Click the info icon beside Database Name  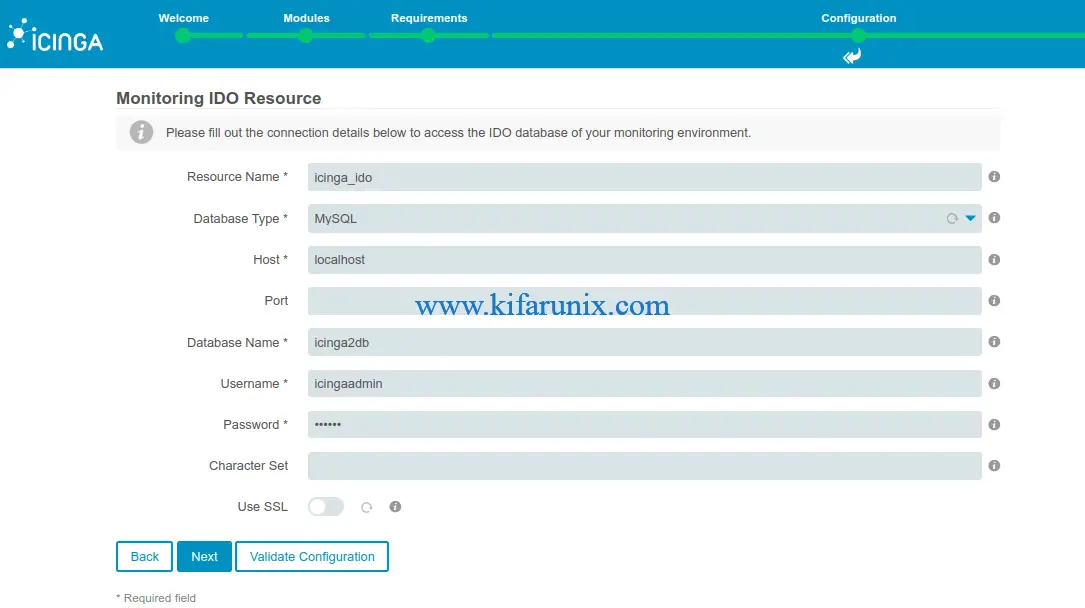[x=994, y=342]
